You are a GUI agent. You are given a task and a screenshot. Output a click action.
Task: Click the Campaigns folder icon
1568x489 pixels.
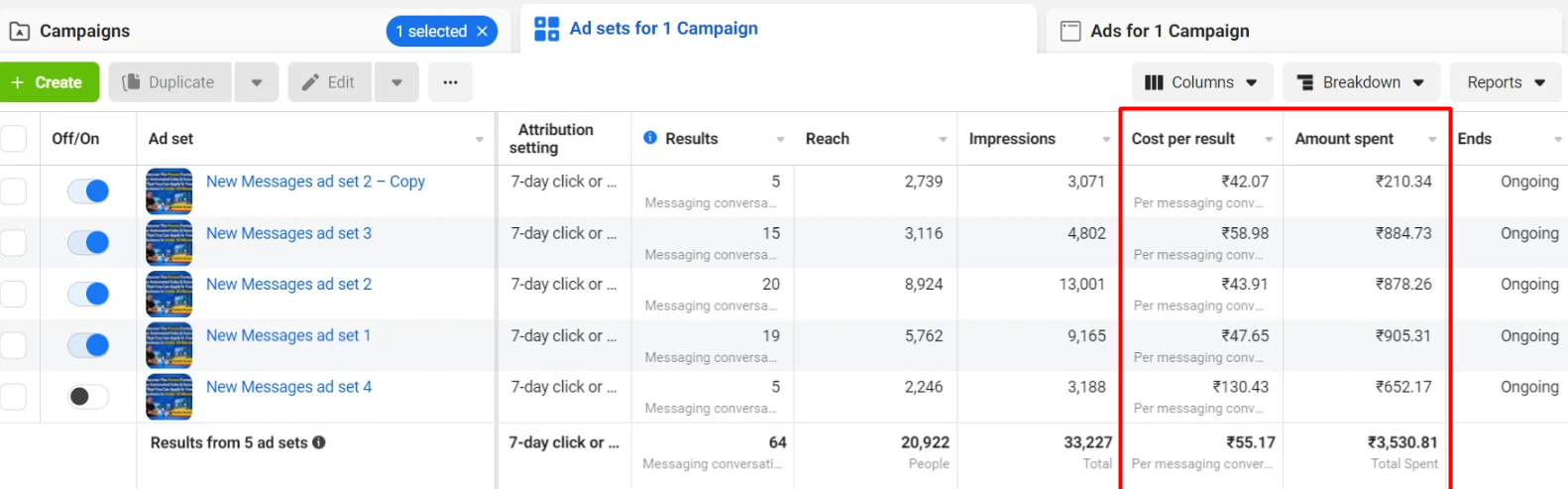19,32
